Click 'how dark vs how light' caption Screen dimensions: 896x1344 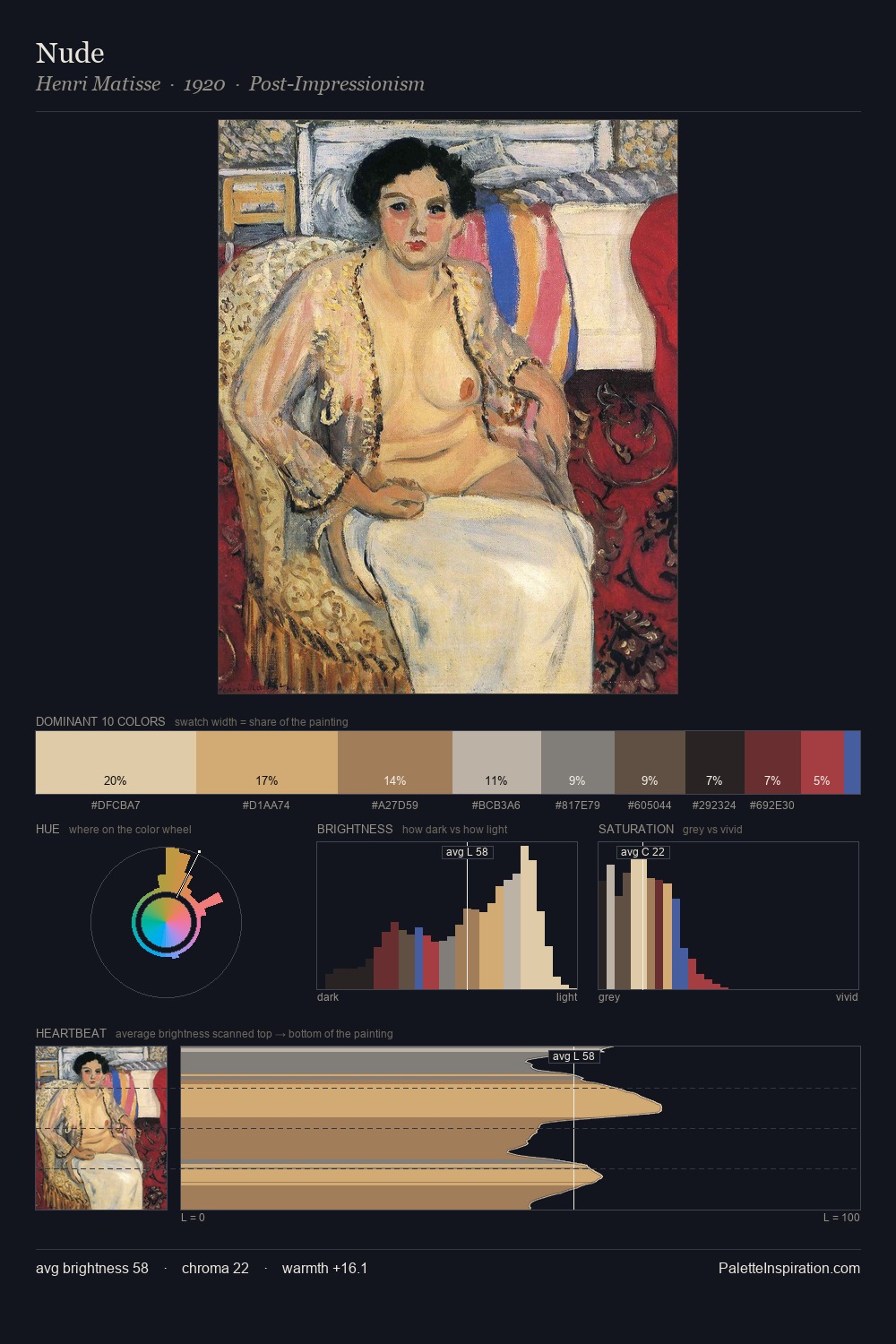(455, 830)
